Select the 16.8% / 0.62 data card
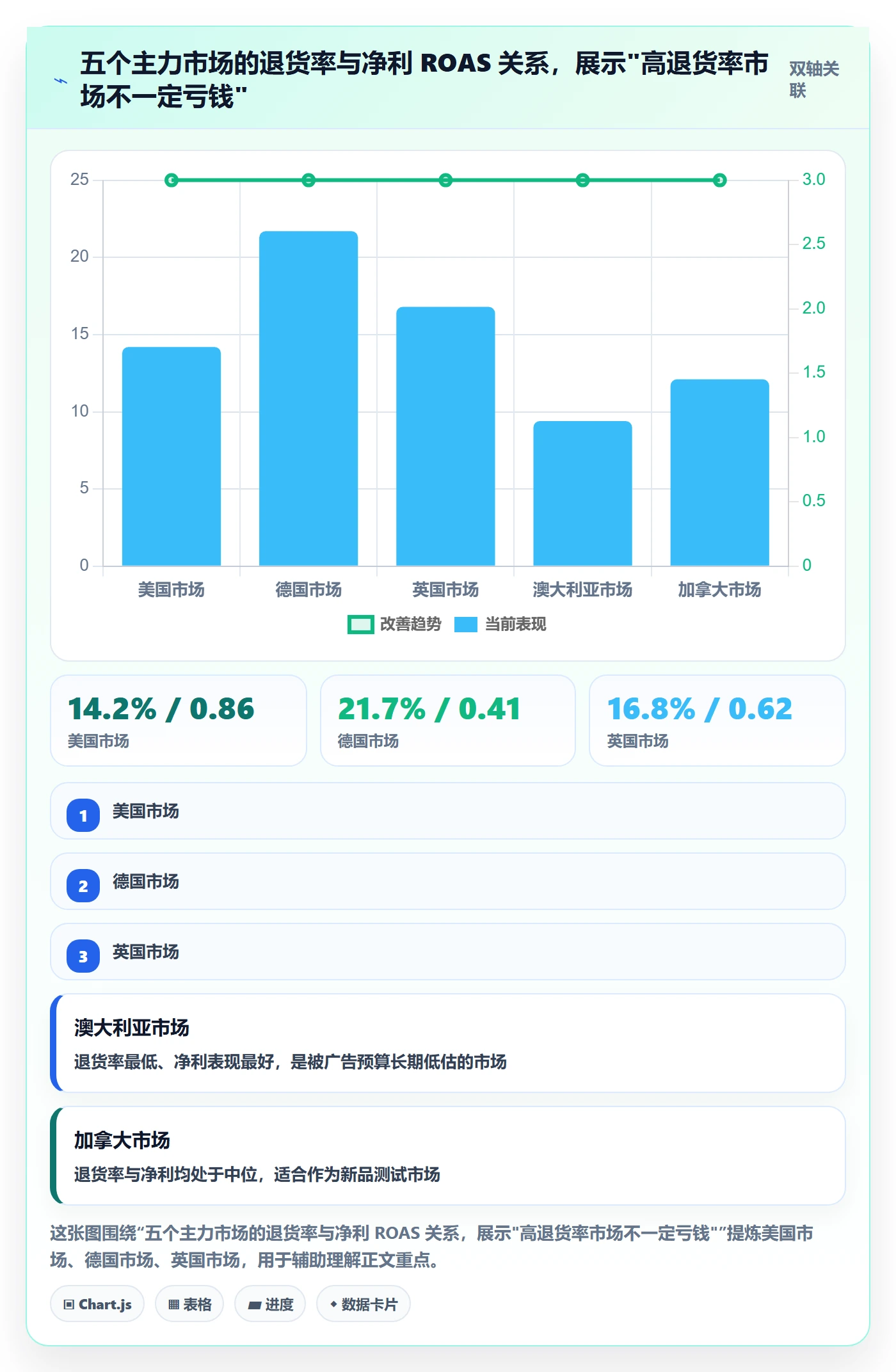This screenshot has height=1372, width=896. click(x=717, y=721)
